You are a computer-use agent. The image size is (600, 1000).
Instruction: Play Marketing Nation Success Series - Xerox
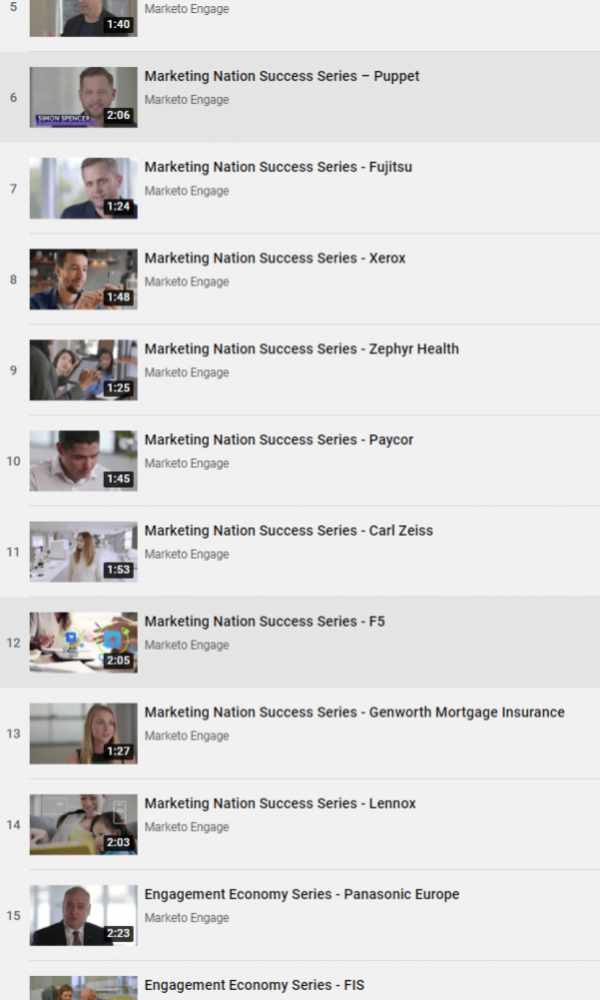click(275, 258)
